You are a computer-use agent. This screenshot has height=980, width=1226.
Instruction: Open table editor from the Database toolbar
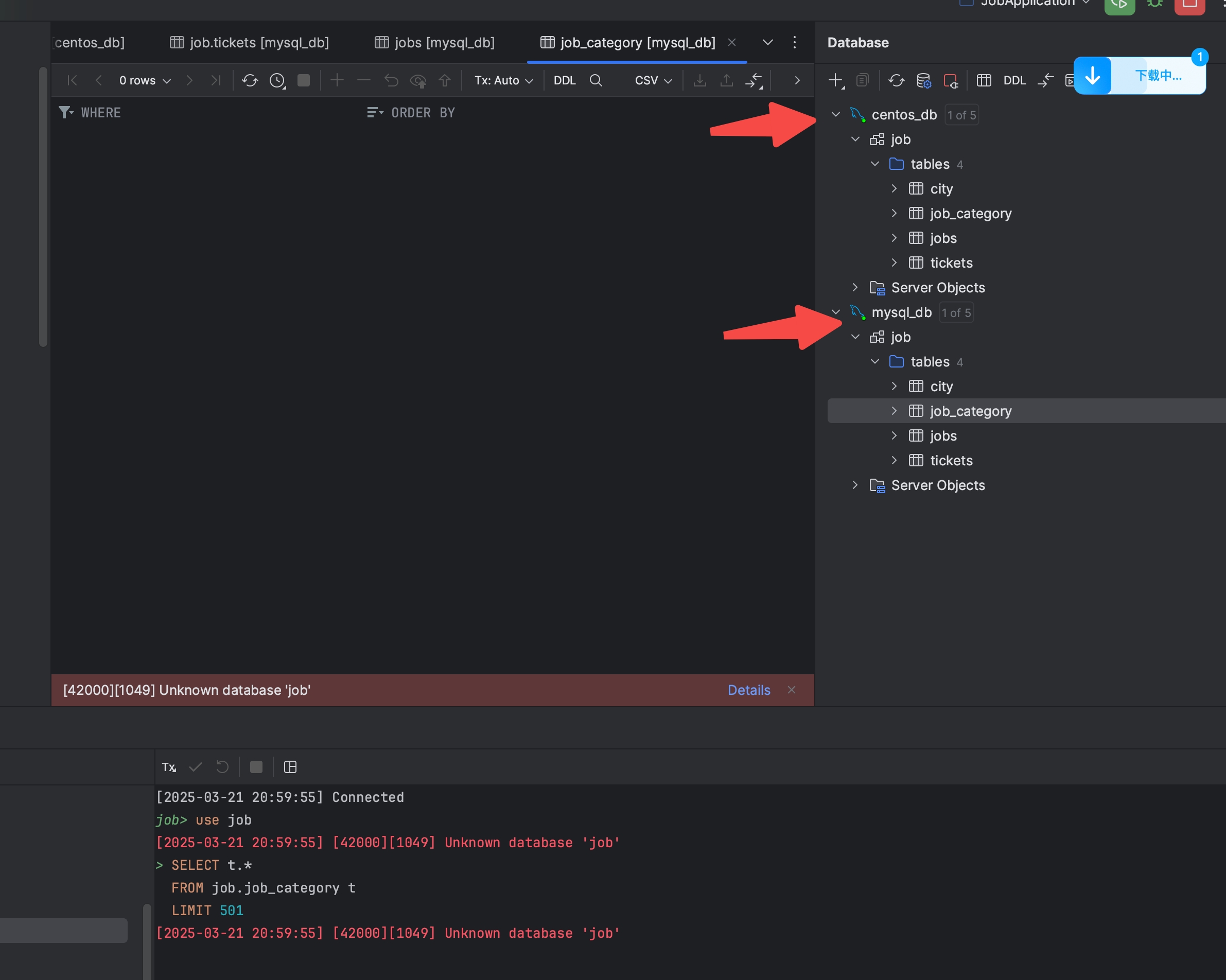tap(984, 80)
